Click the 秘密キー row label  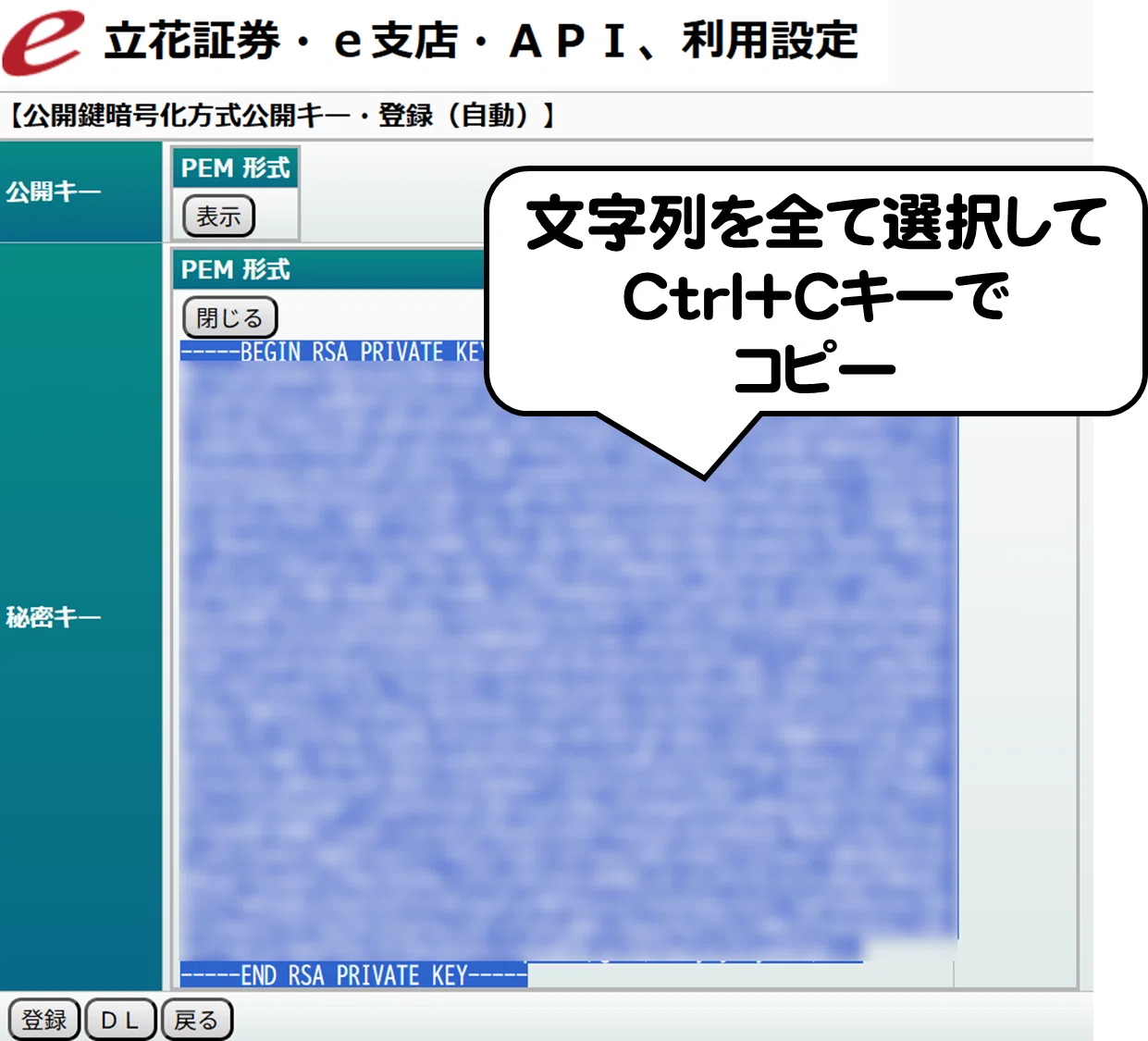tap(53, 616)
